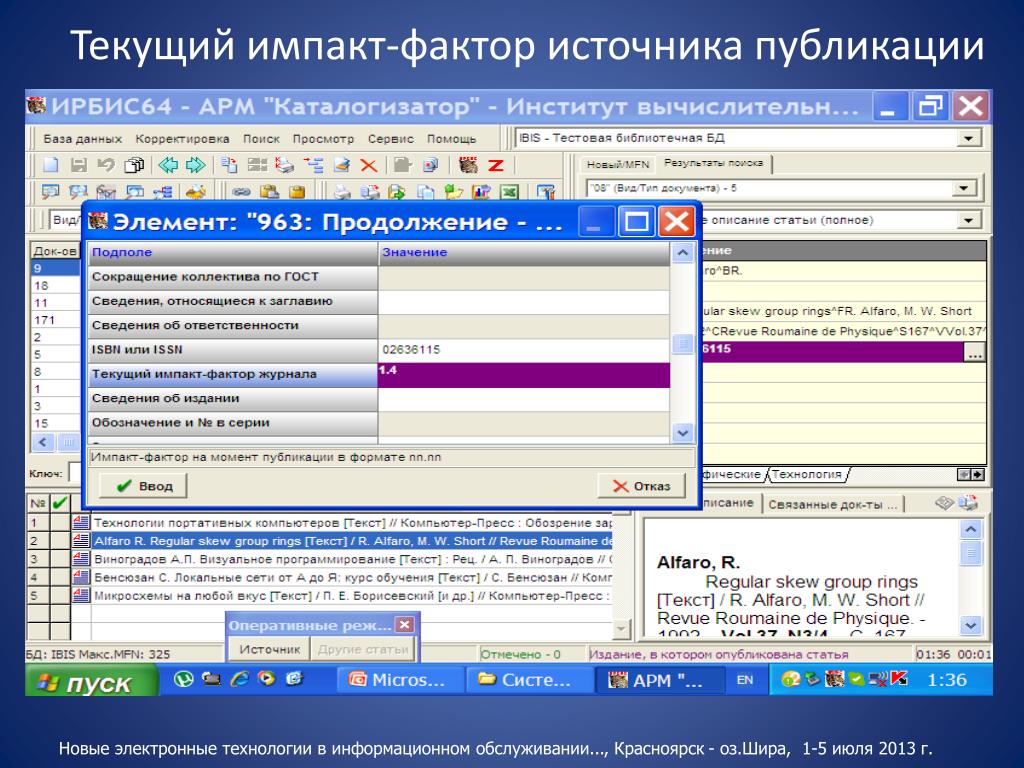1024x768 pixels.
Task: Close the Оперативные реж... panel
Action: click(405, 625)
